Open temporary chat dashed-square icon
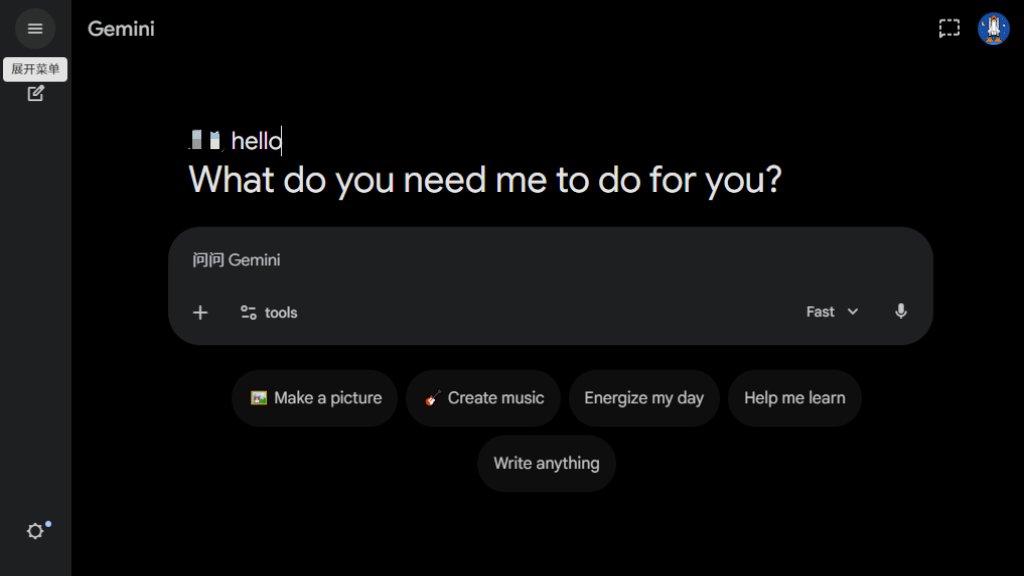Screen dimensions: 1024x576 948,28
